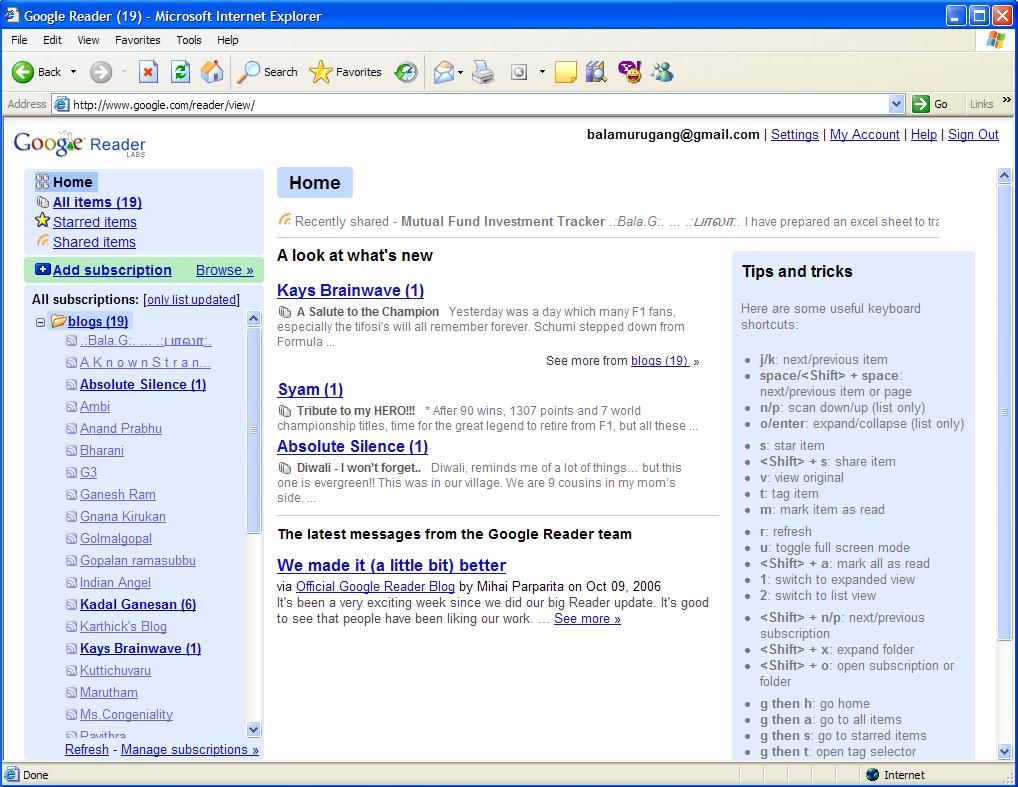
Task: Click the Google Reader logo
Action: (x=79, y=144)
